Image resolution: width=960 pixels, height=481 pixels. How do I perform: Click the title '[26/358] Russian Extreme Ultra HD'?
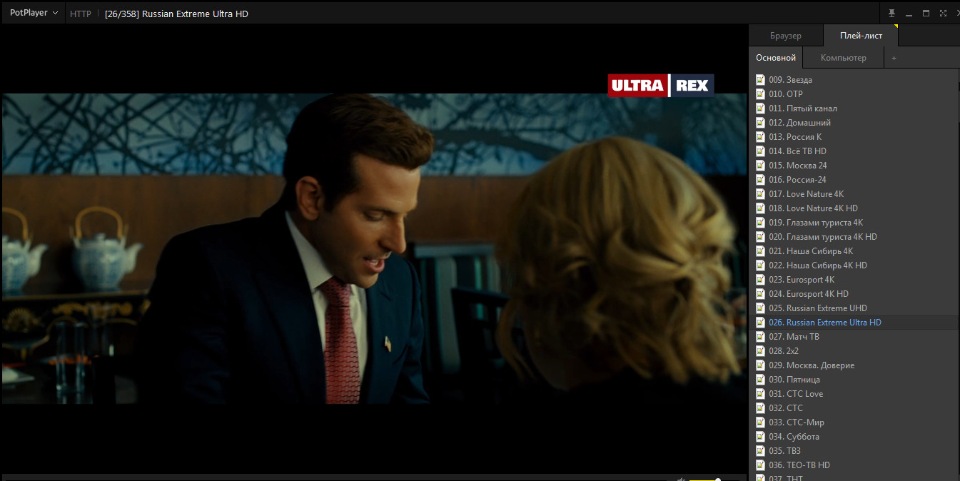point(176,13)
